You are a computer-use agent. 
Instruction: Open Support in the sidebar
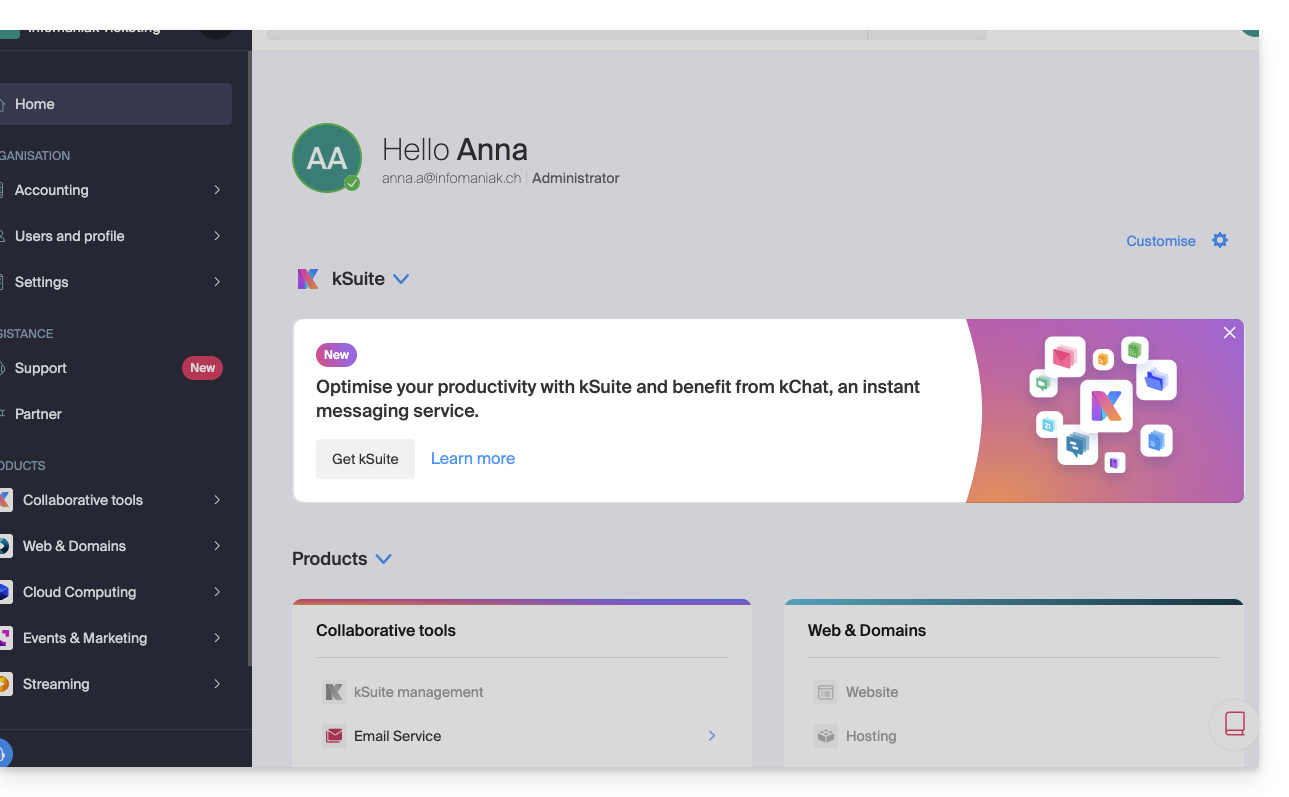[41, 368]
